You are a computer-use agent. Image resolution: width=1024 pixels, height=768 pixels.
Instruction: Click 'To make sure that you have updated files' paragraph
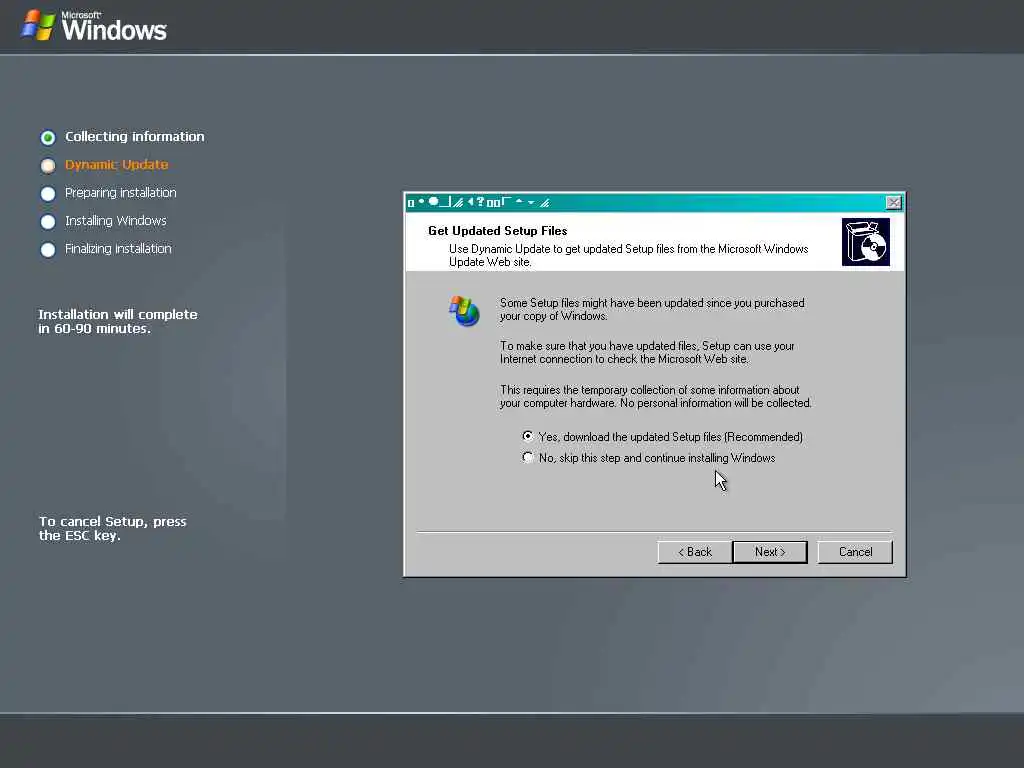[647, 353]
